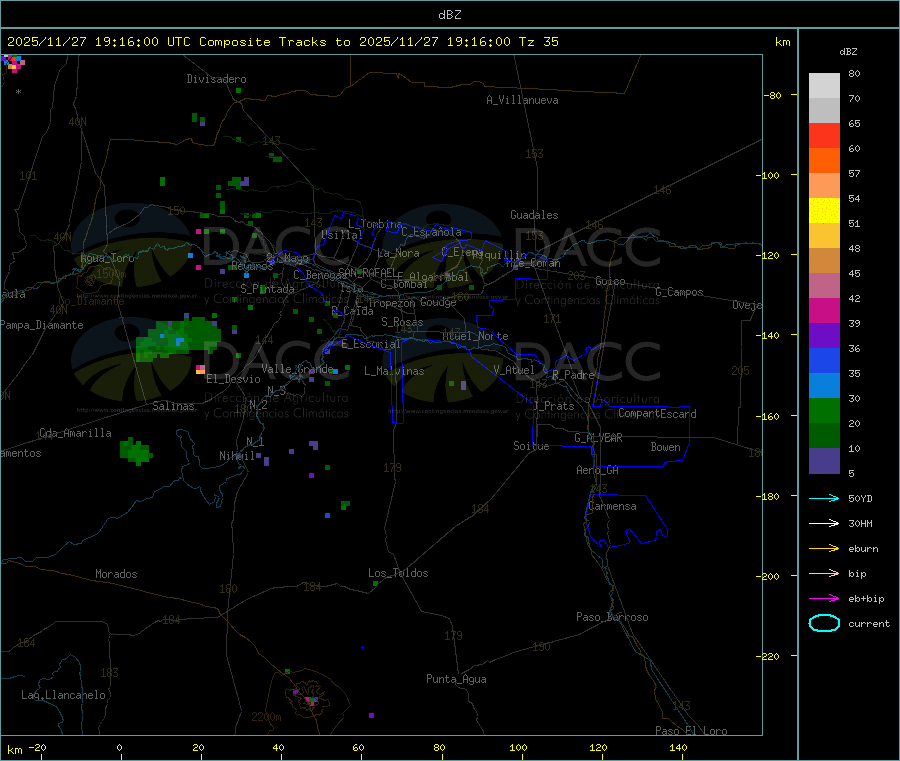Click the 100 km horizontal axis label
The image size is (900, 761).
coord(518,747)
